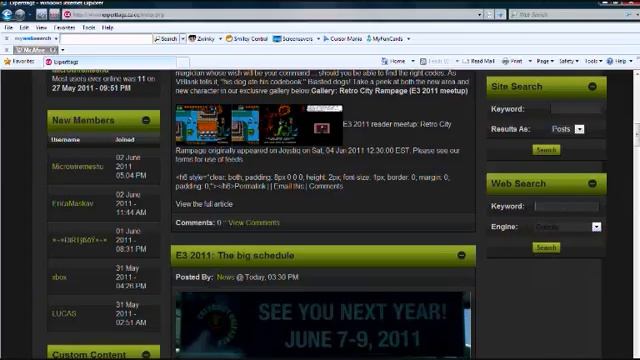The height and width of the screenshot is (360, 640).
Task: Collapse the Site Search panel
Action: pyautogui.click(x=592, y=87)
